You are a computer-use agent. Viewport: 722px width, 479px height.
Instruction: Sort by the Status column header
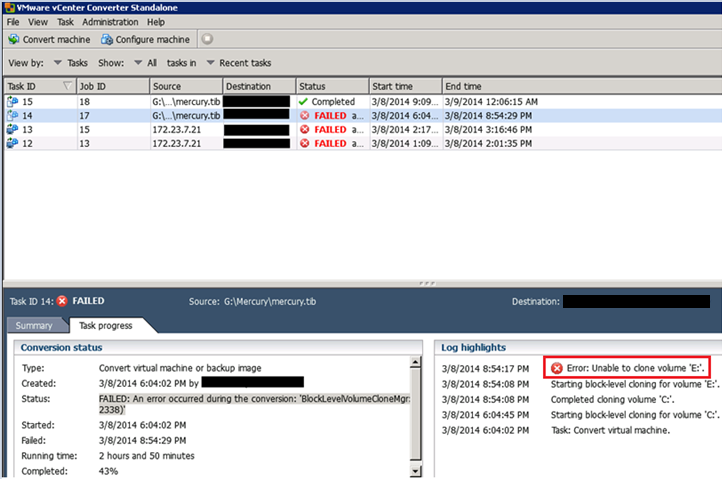332,86
